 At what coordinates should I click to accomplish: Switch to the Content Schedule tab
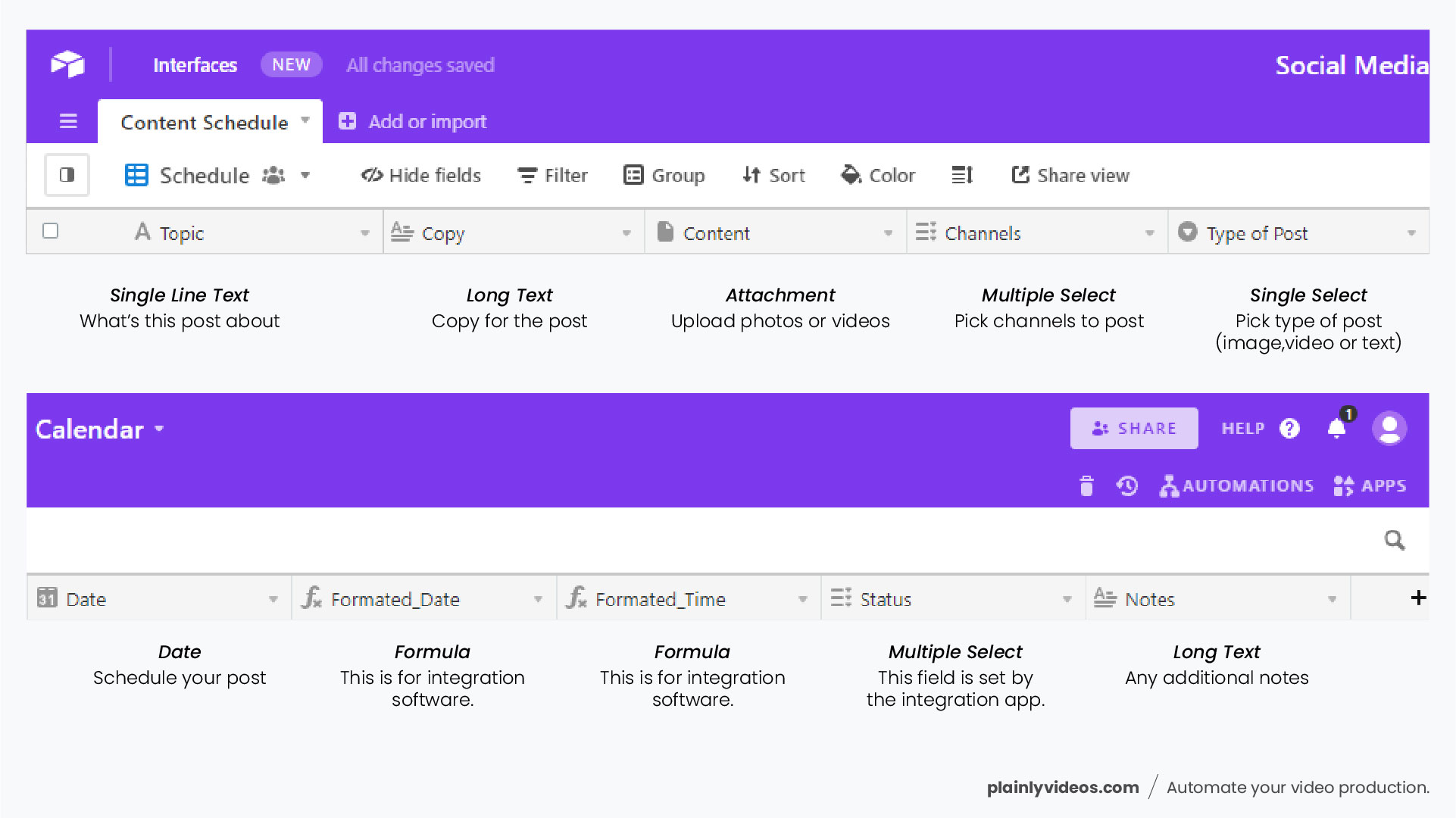click(x=205, y=121)
